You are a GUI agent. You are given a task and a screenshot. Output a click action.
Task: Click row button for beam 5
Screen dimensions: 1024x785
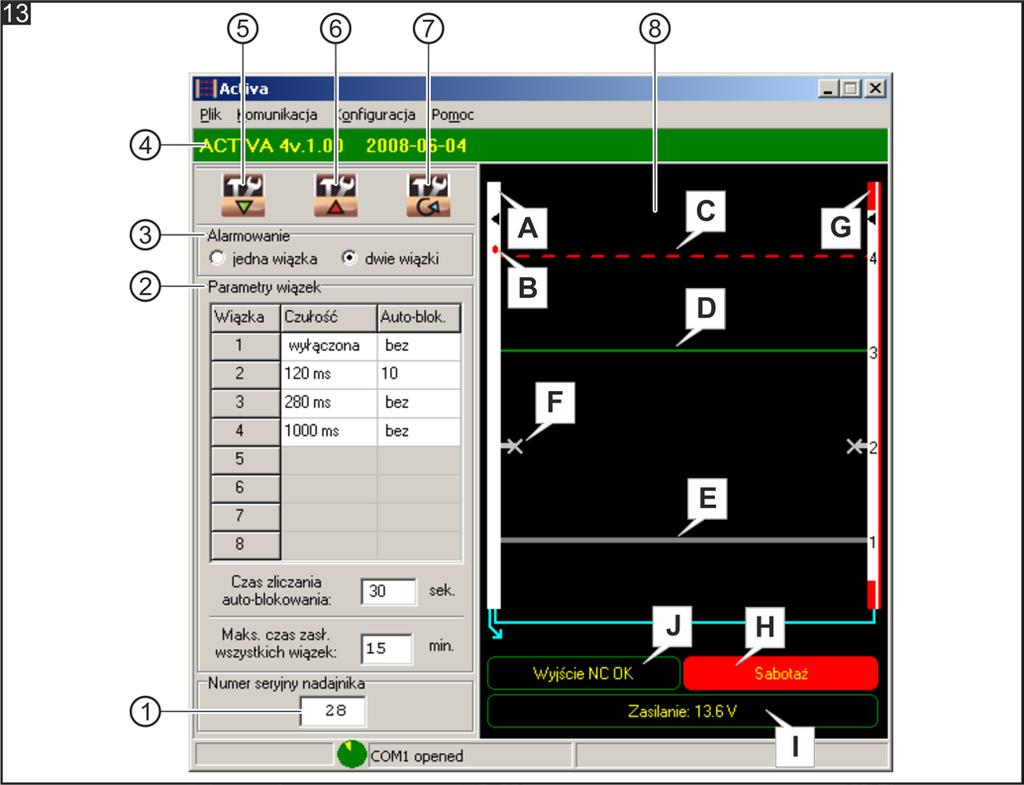(x=246, y=460)
